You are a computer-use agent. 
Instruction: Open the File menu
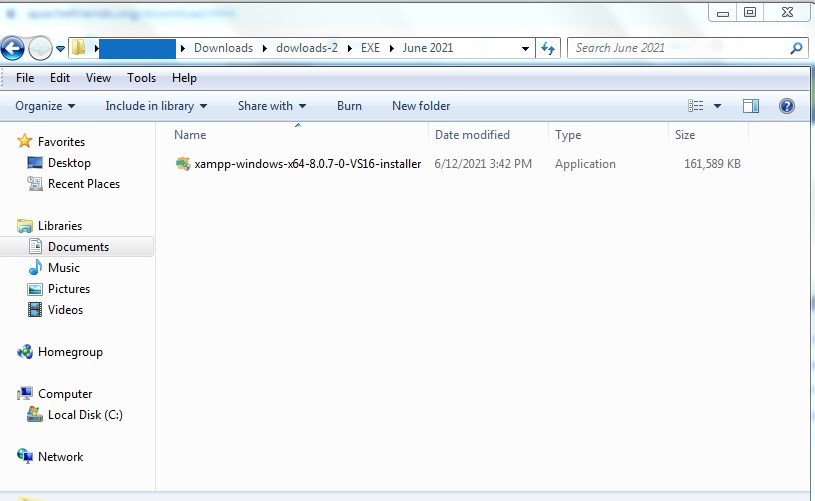point(25,78)
